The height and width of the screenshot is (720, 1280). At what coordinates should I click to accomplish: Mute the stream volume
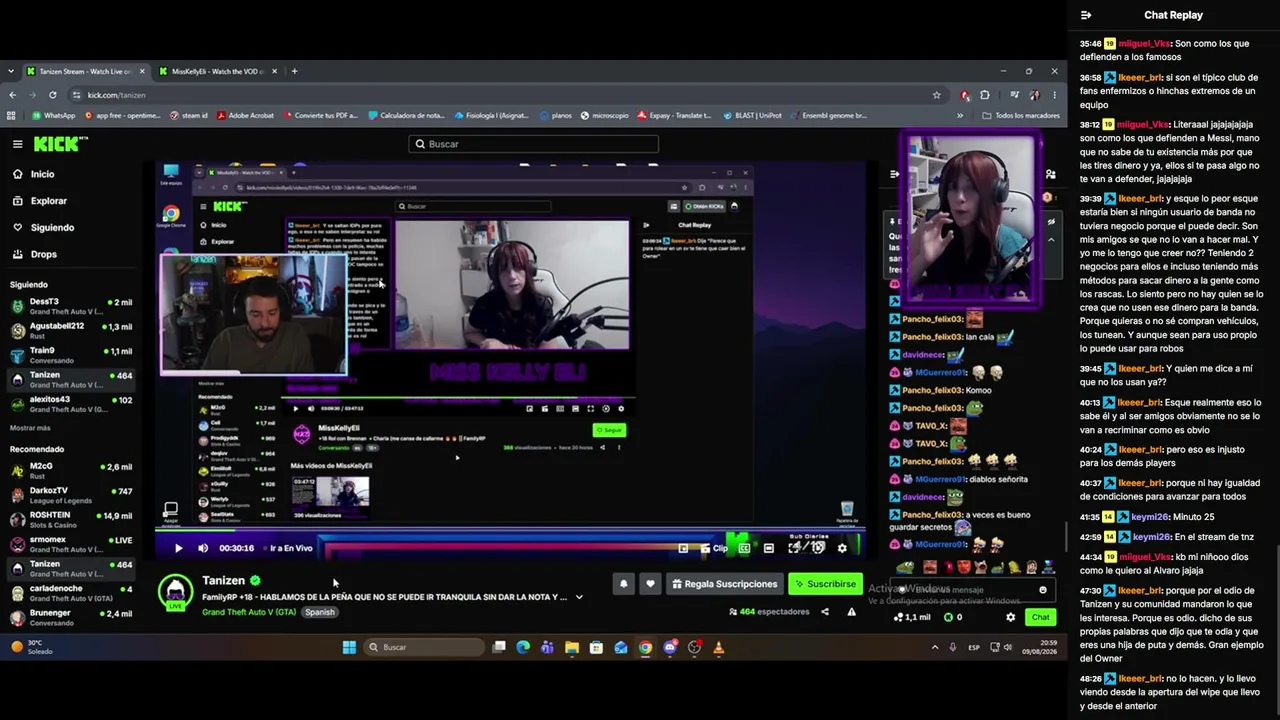(x=203, y=548)
